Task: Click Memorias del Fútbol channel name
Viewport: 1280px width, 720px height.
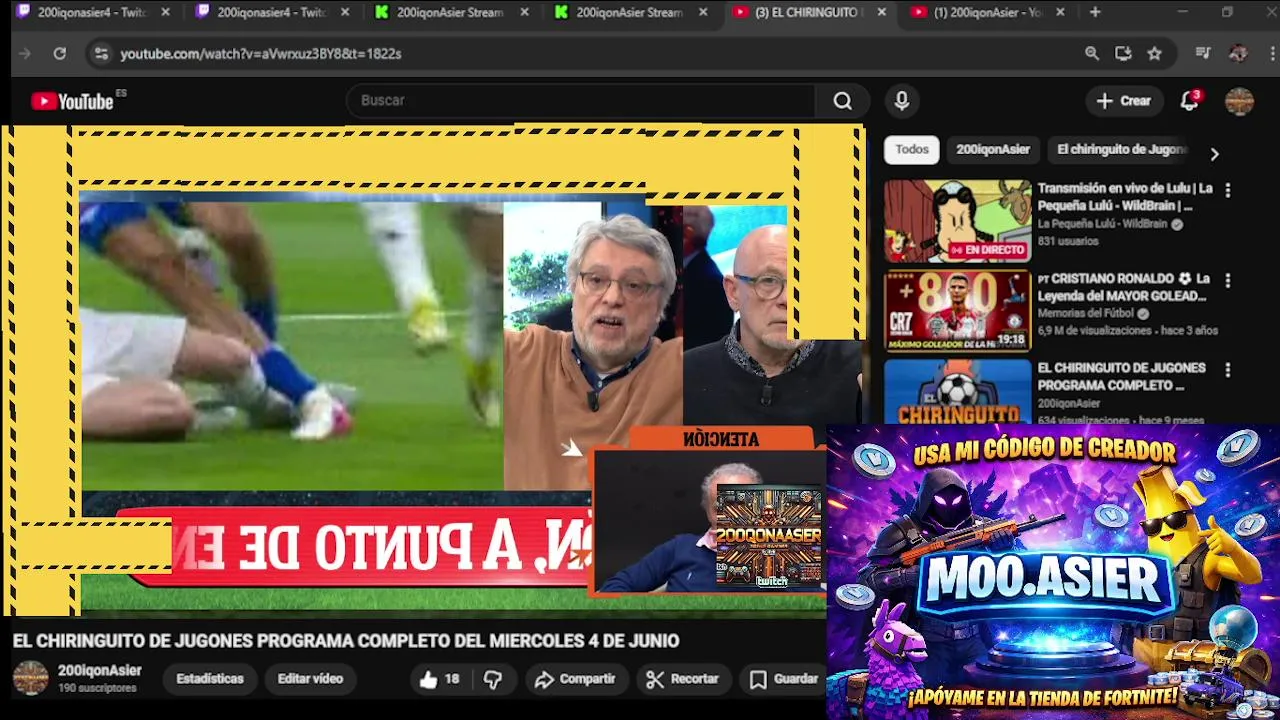Action: 1088,314
